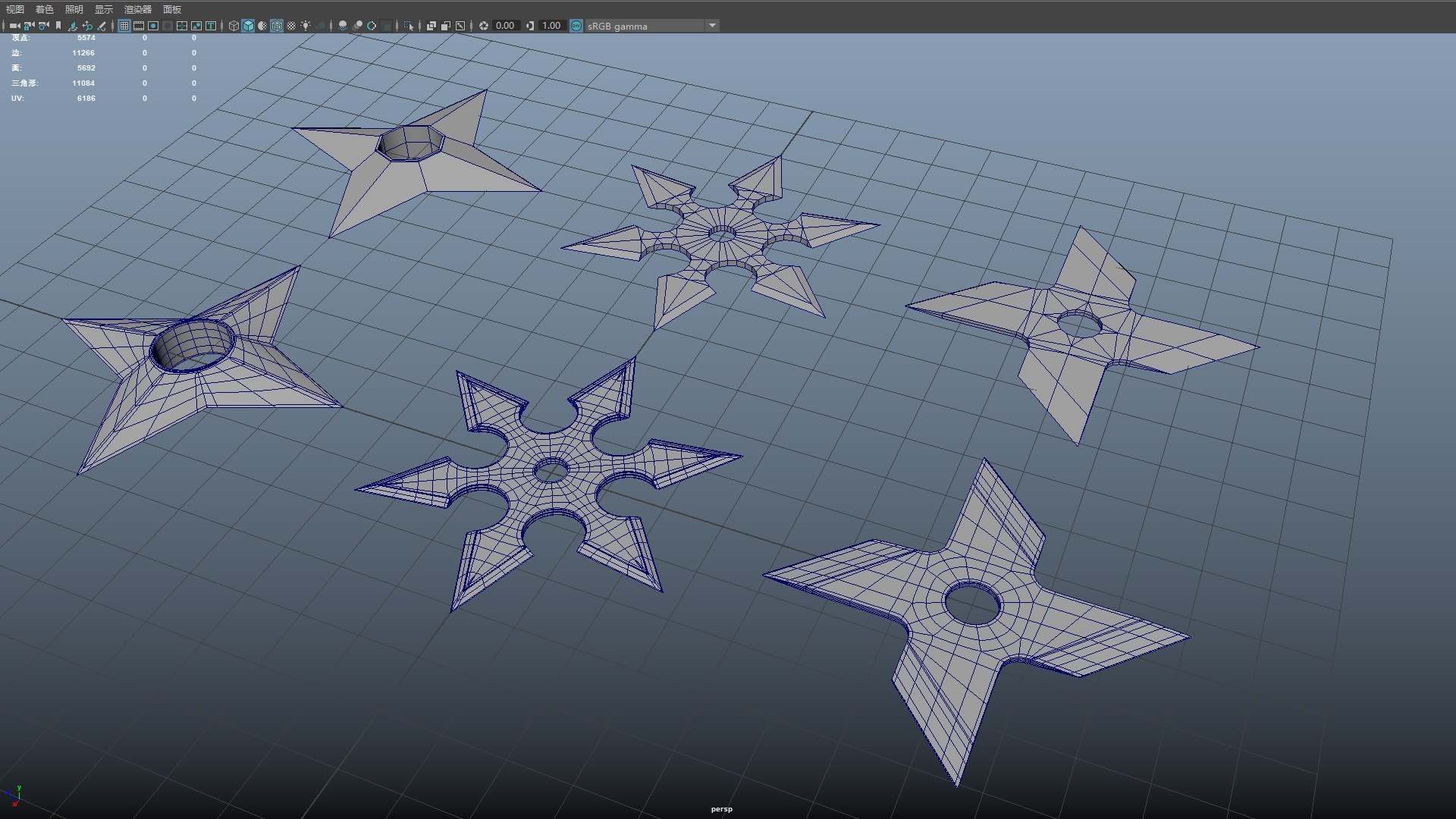1456x819 pixels.
Task: Click the isolate select icon
Action: tap(409, 26)
